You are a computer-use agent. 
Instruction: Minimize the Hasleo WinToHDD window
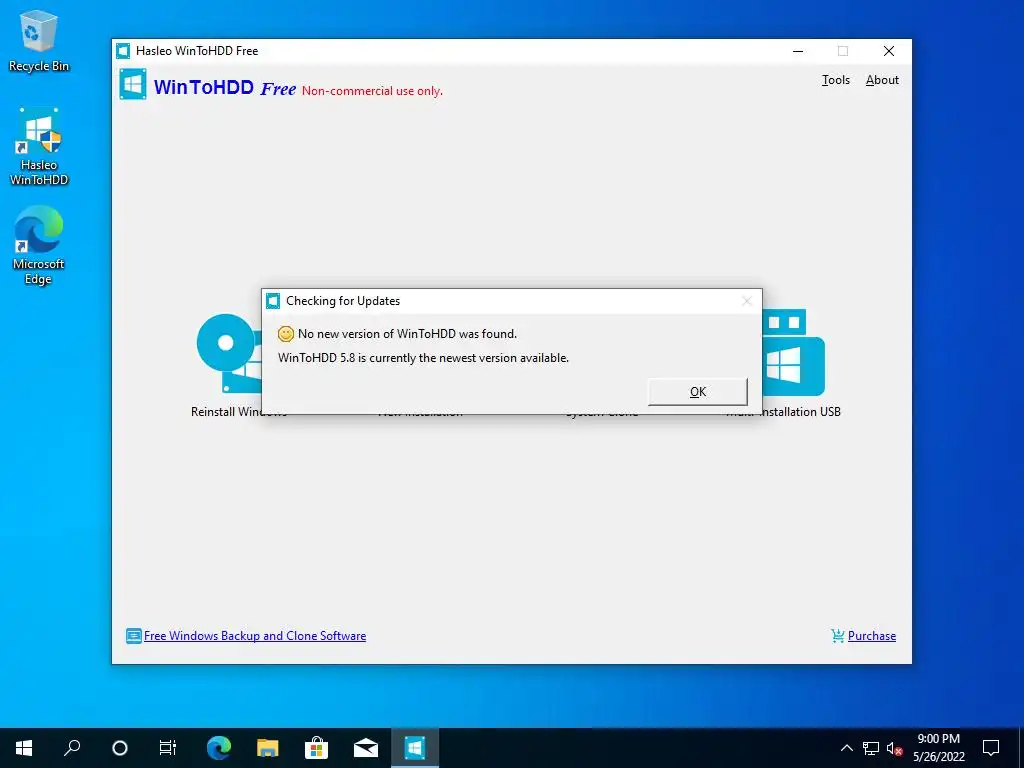click(798, 51)
